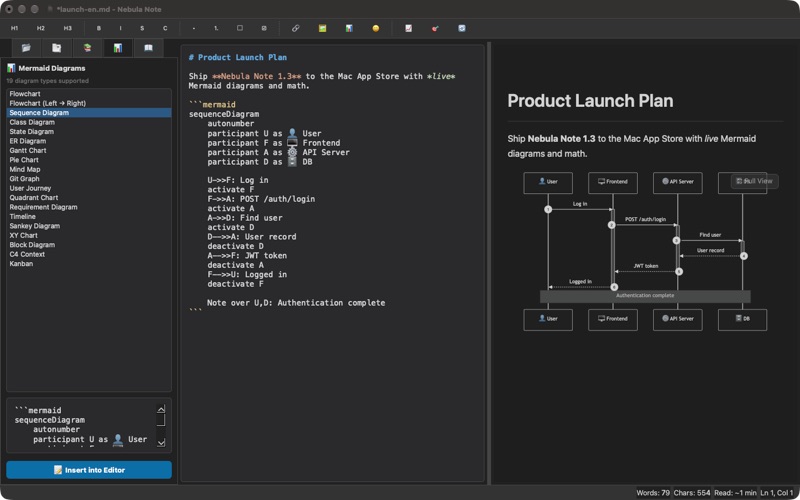Open the document outline sidebar tab
800x500 pixels.
pos(57,48)
